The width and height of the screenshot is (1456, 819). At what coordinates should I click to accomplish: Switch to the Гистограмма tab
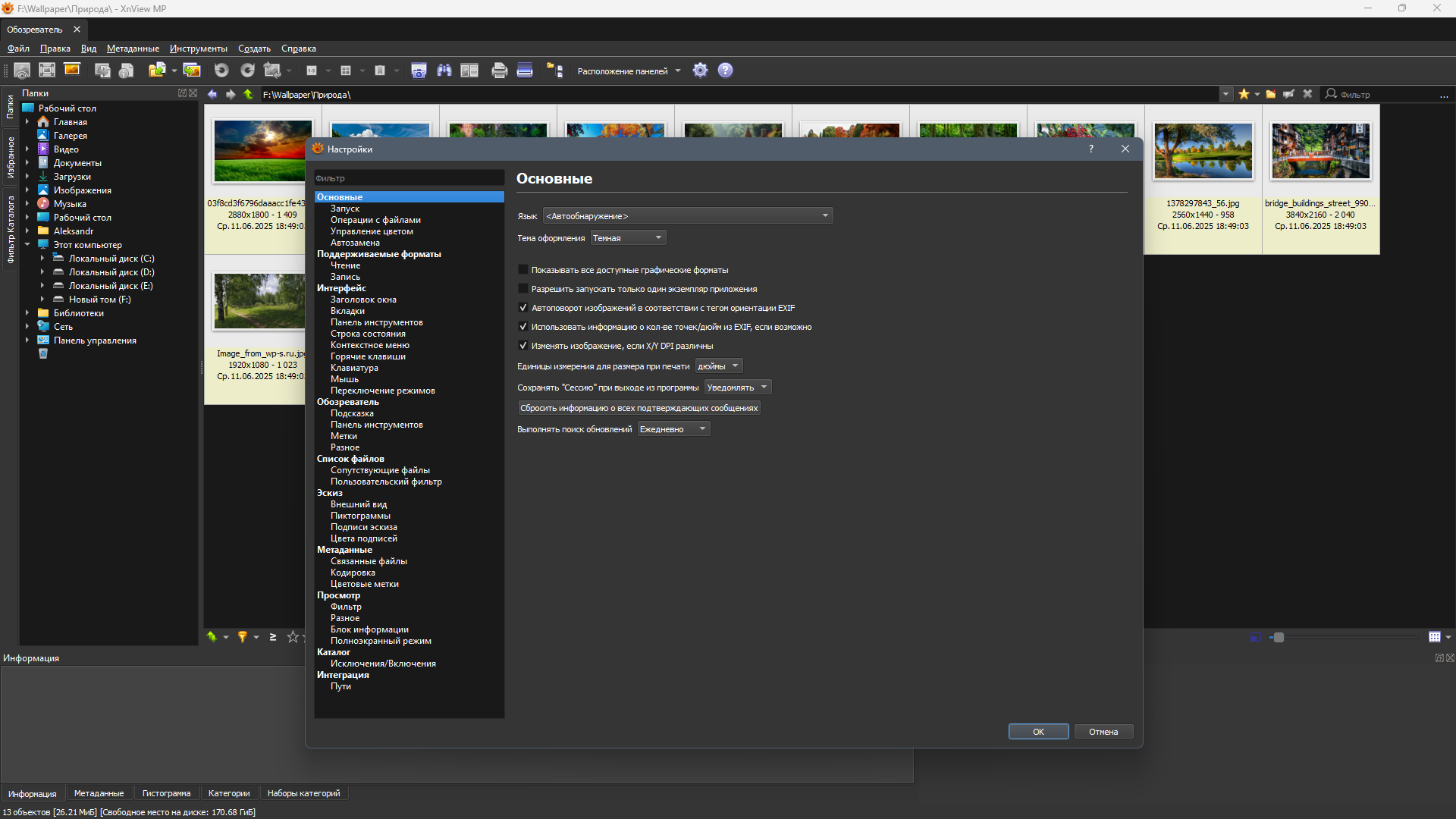pos(166,793)
